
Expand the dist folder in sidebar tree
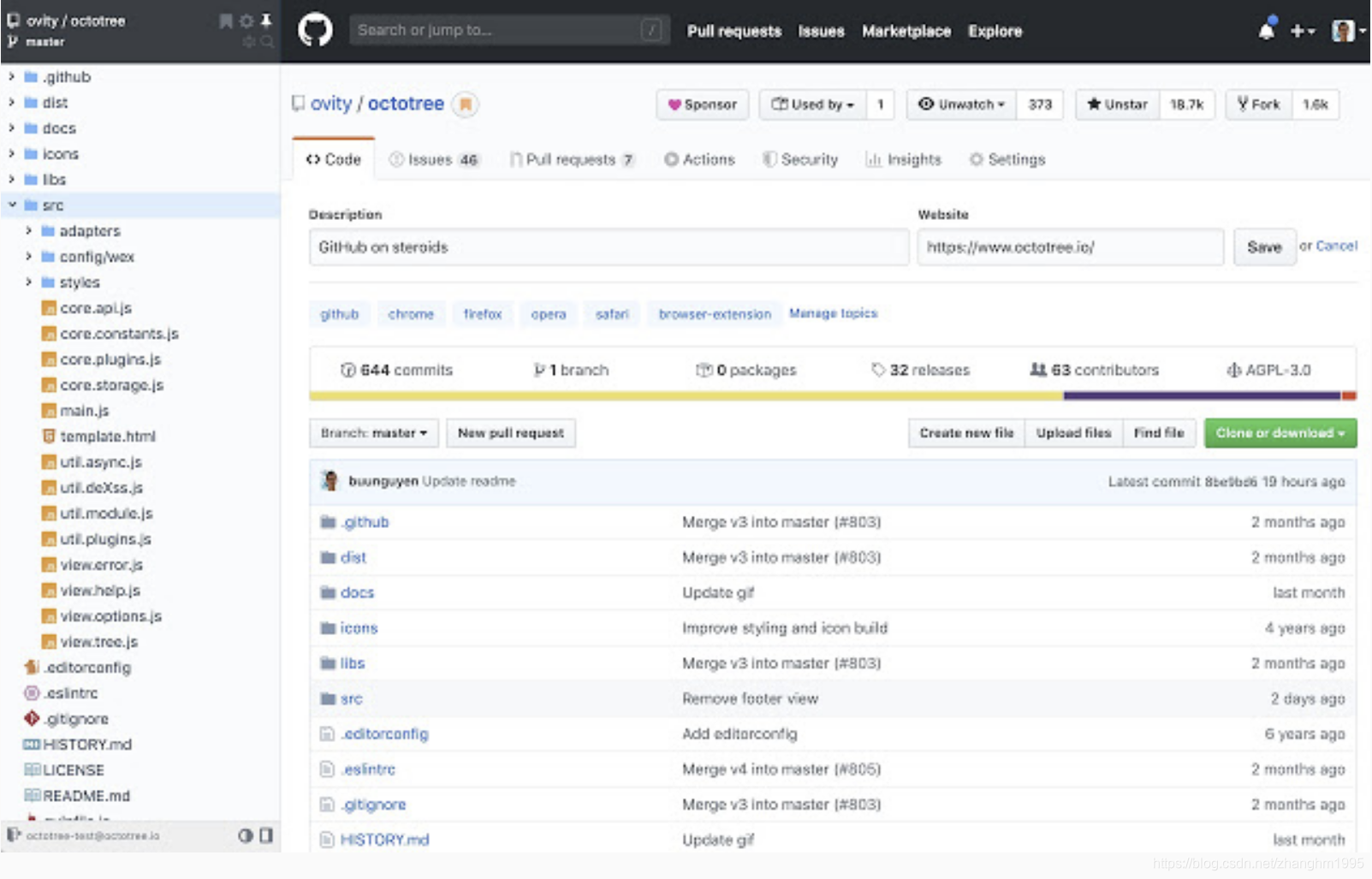pos(11,103)
